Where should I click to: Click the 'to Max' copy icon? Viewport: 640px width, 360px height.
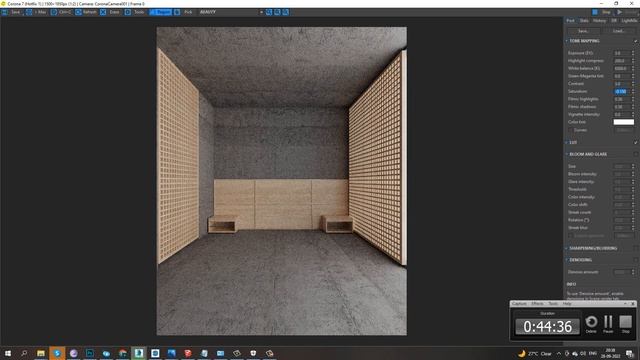coord(29,12)
